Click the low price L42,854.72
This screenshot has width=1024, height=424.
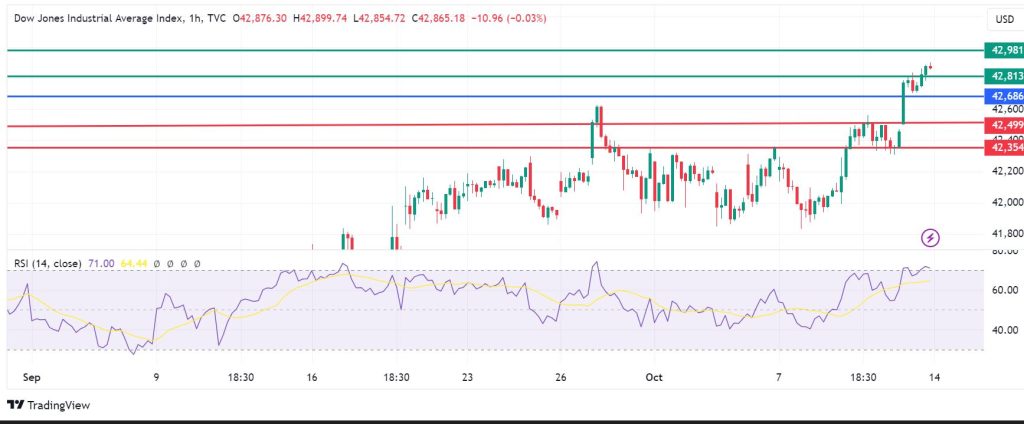coord(379,19)
